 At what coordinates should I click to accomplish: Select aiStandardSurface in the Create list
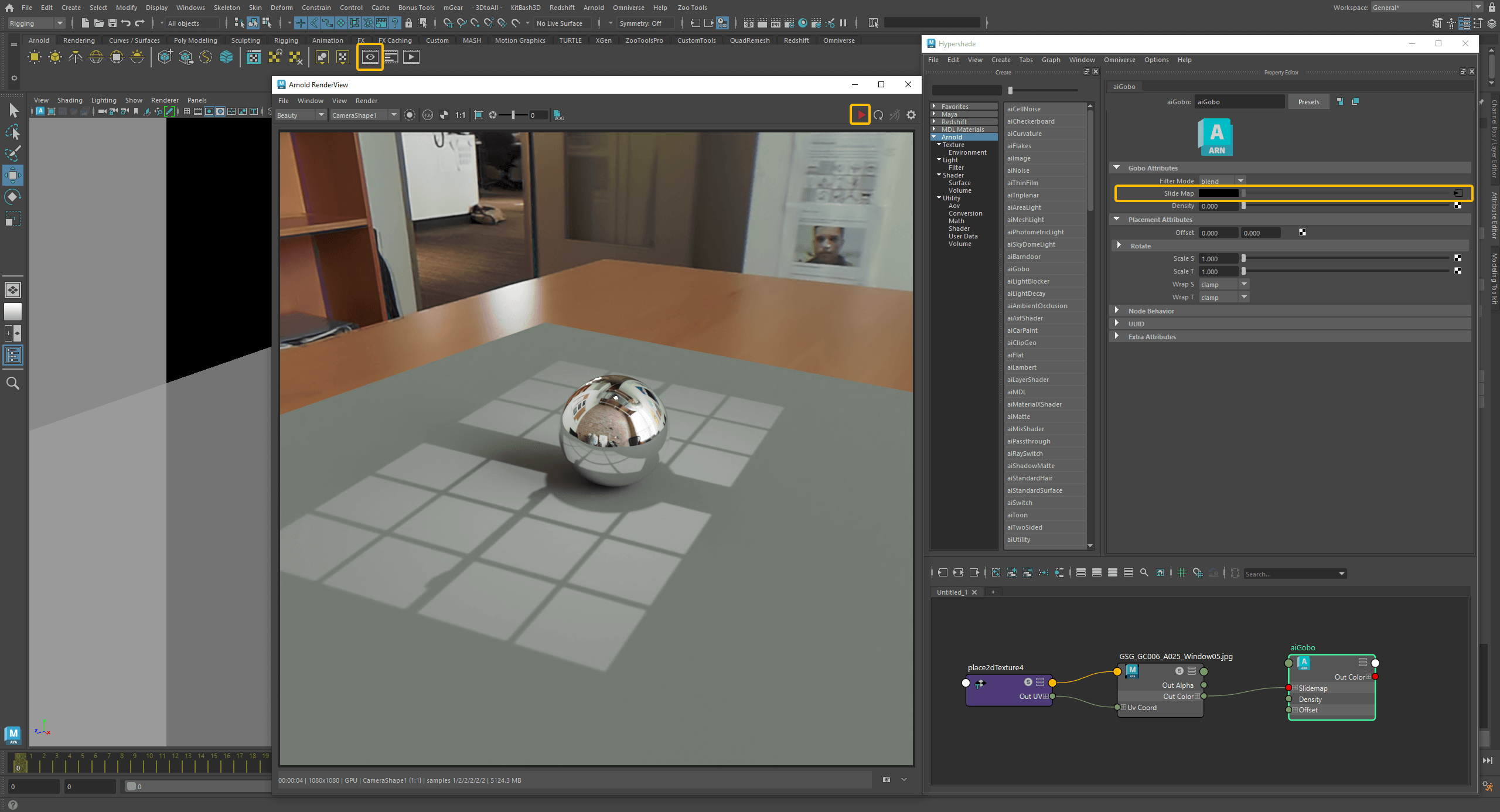tap(1034, 490)
